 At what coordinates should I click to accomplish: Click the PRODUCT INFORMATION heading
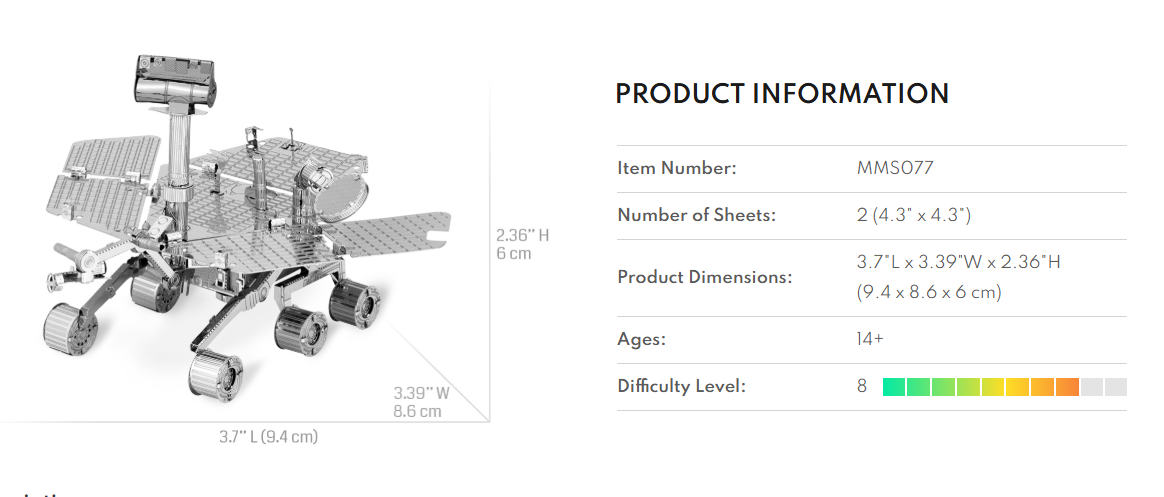781,94
